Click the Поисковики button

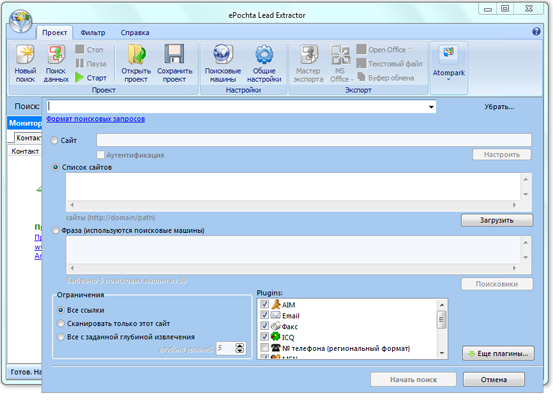click(497, 284)
